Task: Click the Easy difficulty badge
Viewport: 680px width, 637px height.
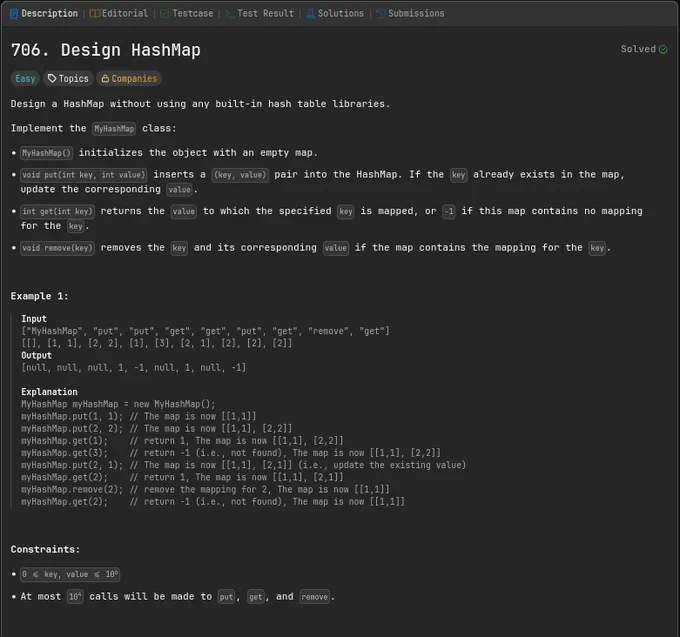Action: tap(25, 78)
